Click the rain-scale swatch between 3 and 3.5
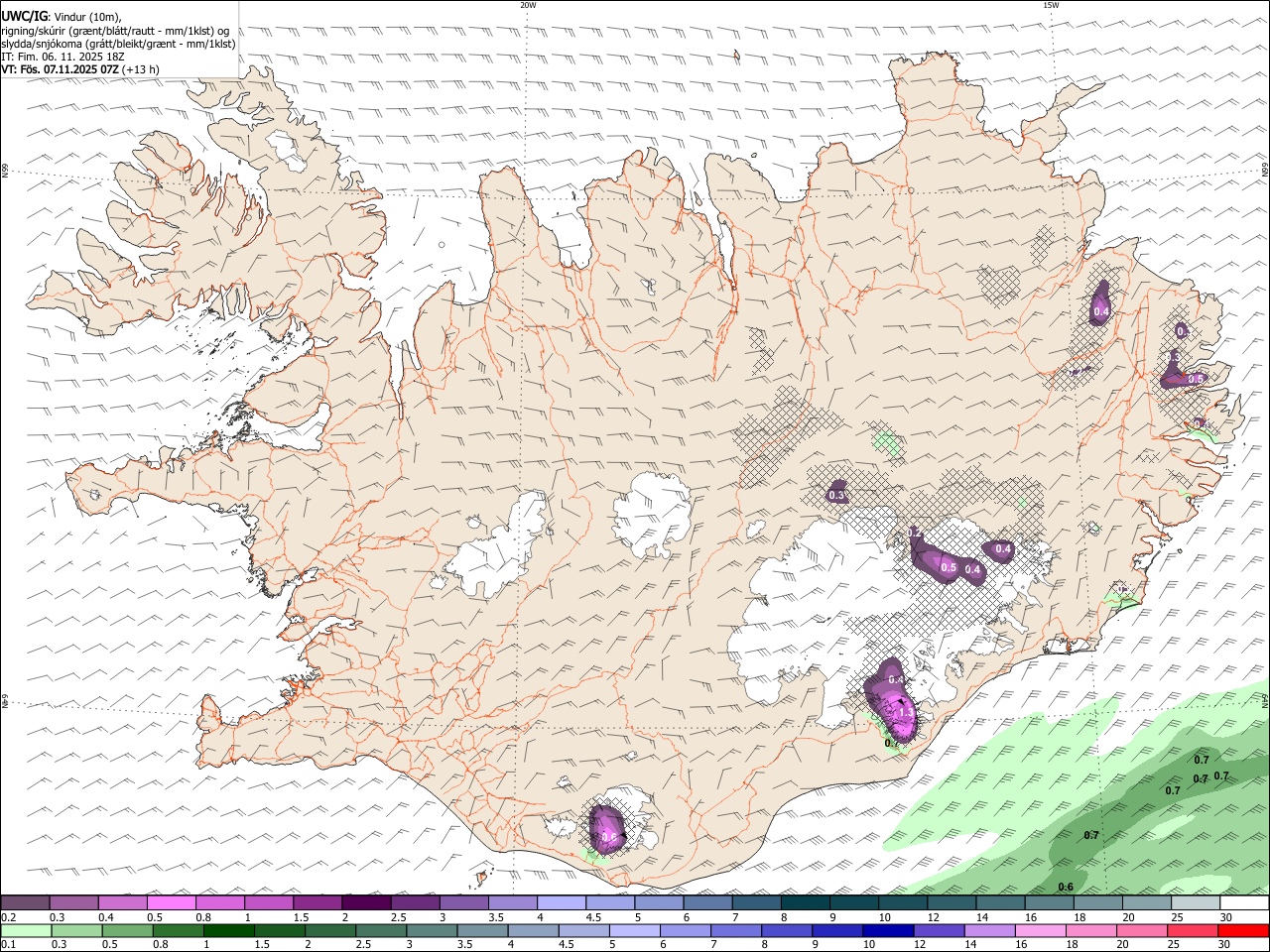The width and height of the screenshot is (1270, 952). point(432,930)
